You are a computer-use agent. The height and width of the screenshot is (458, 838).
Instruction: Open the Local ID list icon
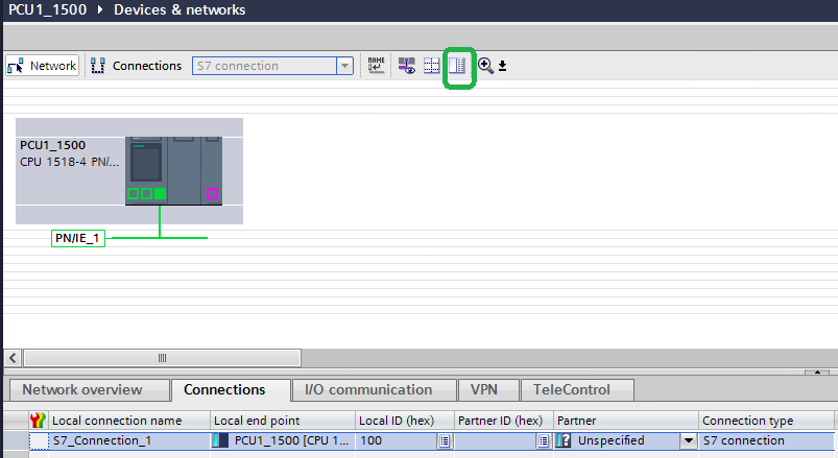[445, 441]
